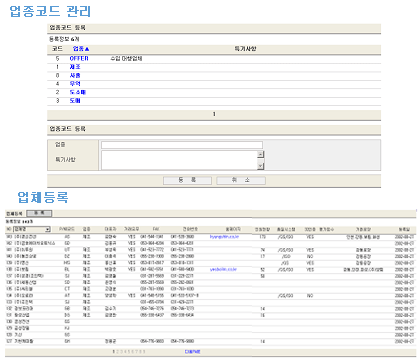420x363 pixels.
Task: Click the company name in row 142
Action: pos(35,243)
